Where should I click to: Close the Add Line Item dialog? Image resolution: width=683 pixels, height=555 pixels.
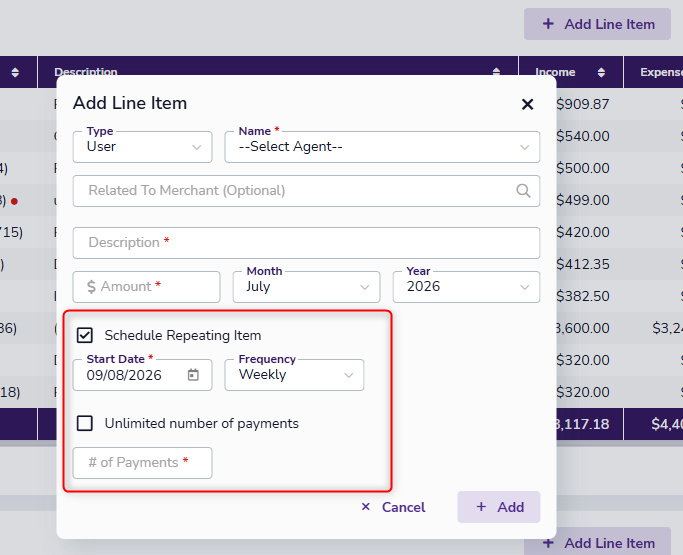pos(527,104)
